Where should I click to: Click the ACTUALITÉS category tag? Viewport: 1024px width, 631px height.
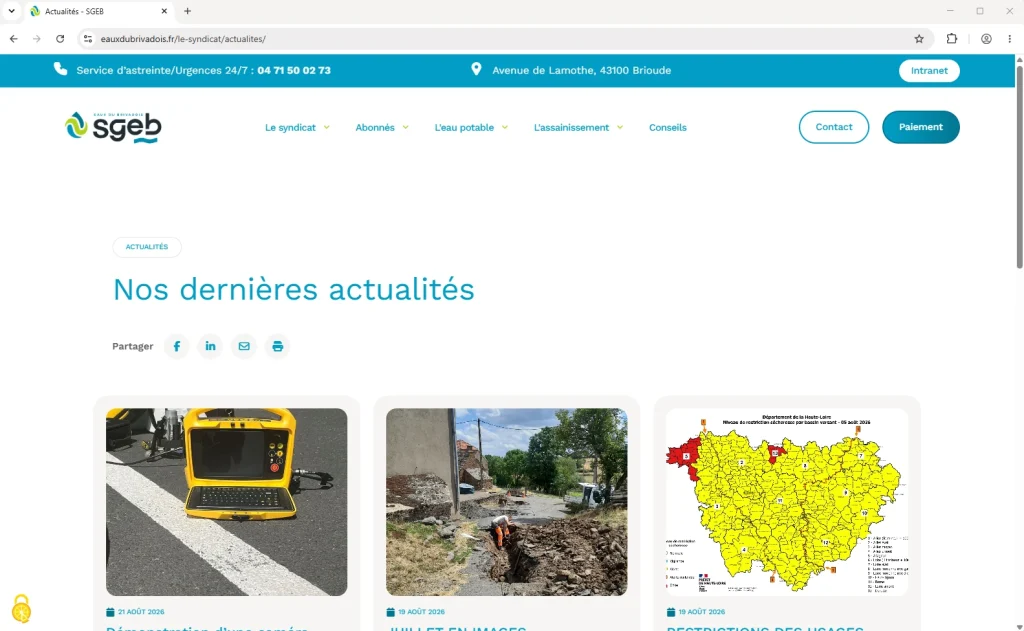pyautogui.click(x=147, y=247)
